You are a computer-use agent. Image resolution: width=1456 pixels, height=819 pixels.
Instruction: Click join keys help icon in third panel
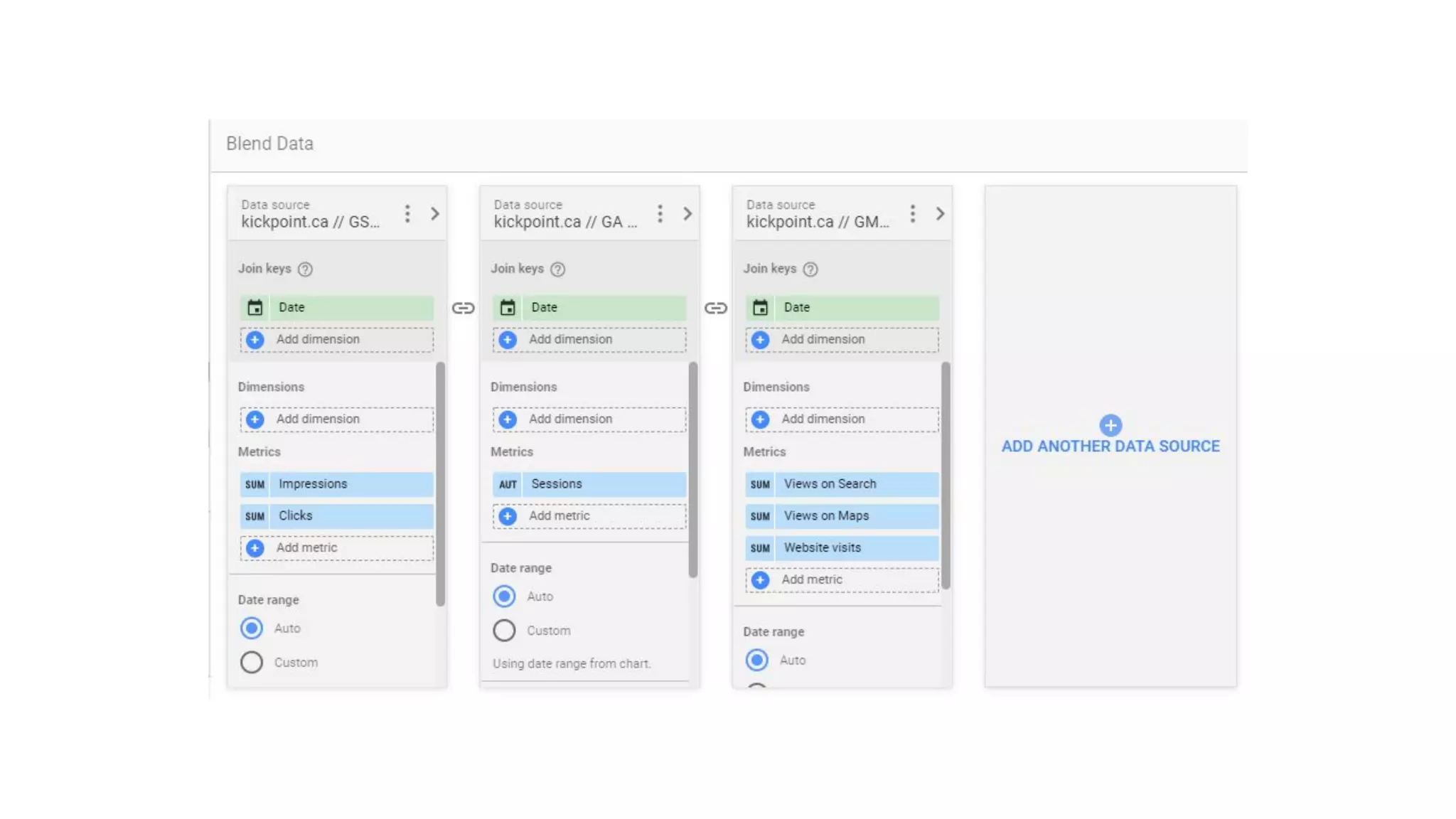point(810,269)
